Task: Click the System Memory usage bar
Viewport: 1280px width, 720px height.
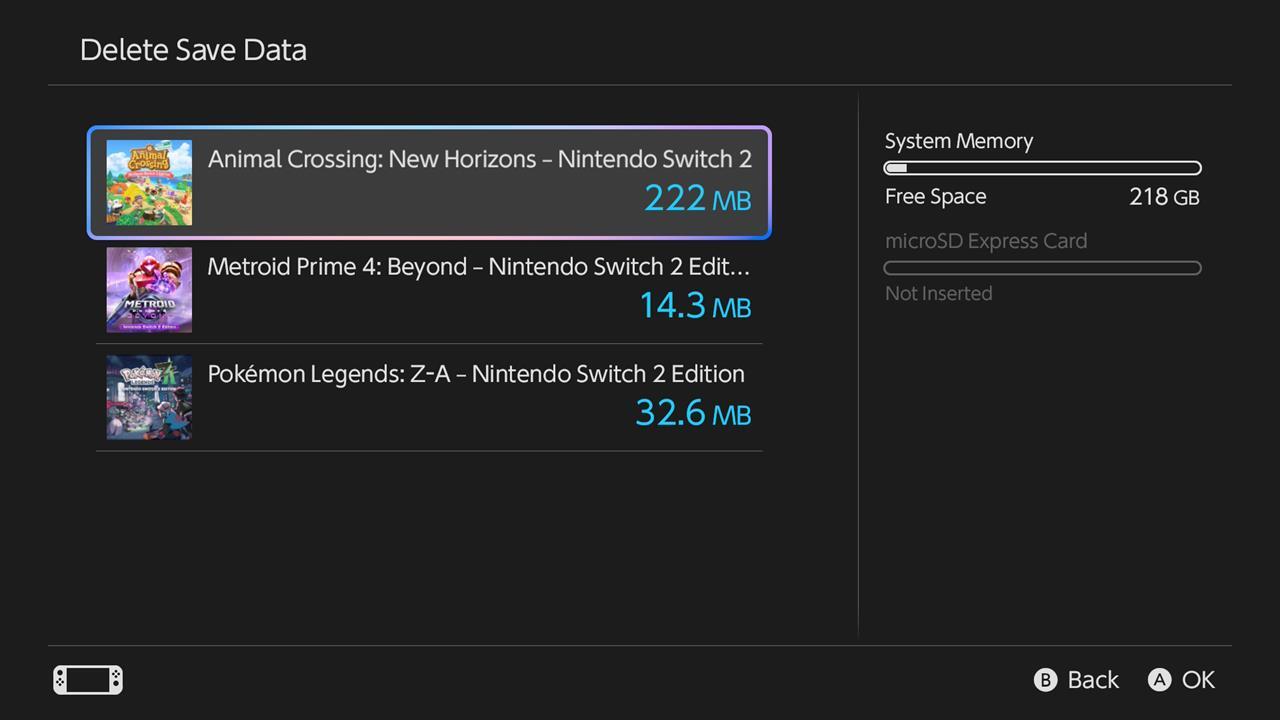Action: point(1043,168)
